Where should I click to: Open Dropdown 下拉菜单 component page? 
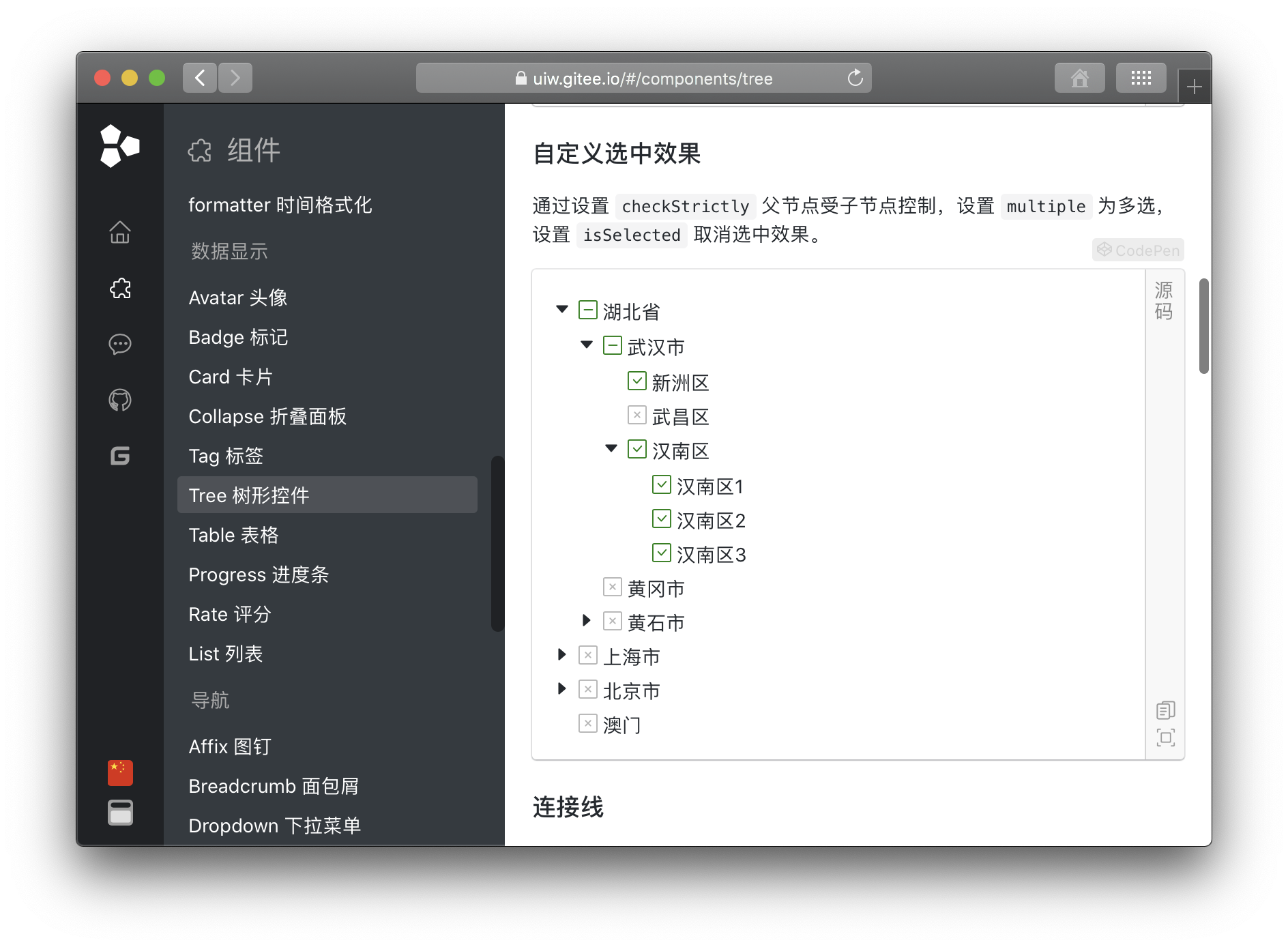[327, 826]
